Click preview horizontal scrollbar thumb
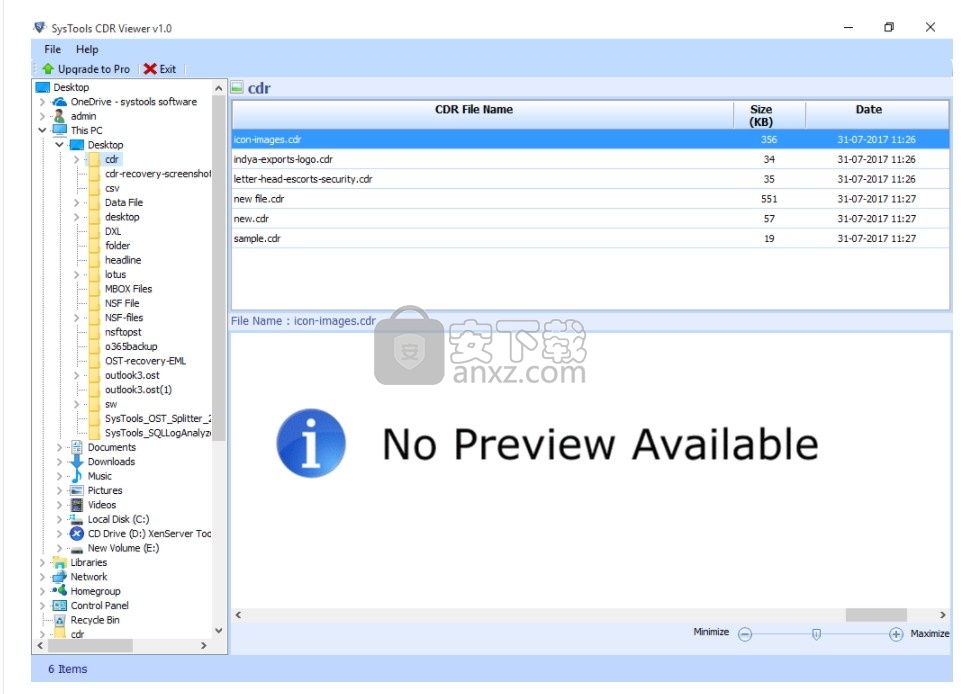This screenshot has width=965, height=694. (x=876, y=615)
